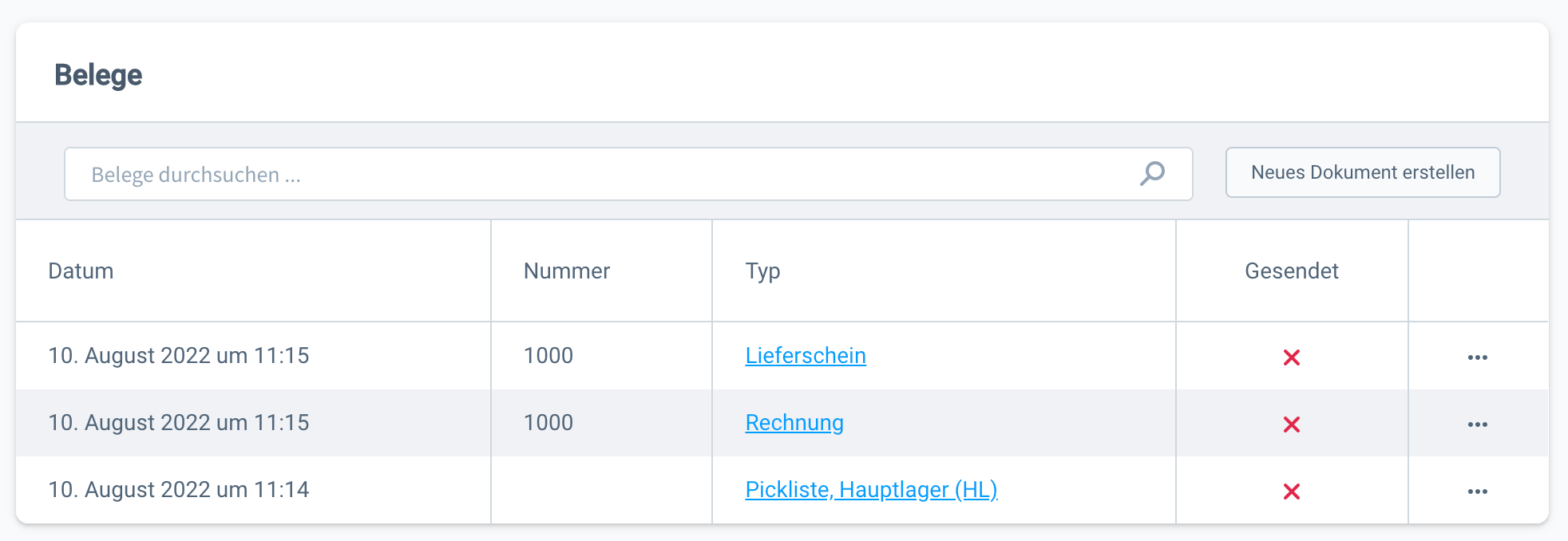The width and height of the screenshot is (1568, 541).
Task: Open the Rechnung document link
Action: (x=794, y=423)
